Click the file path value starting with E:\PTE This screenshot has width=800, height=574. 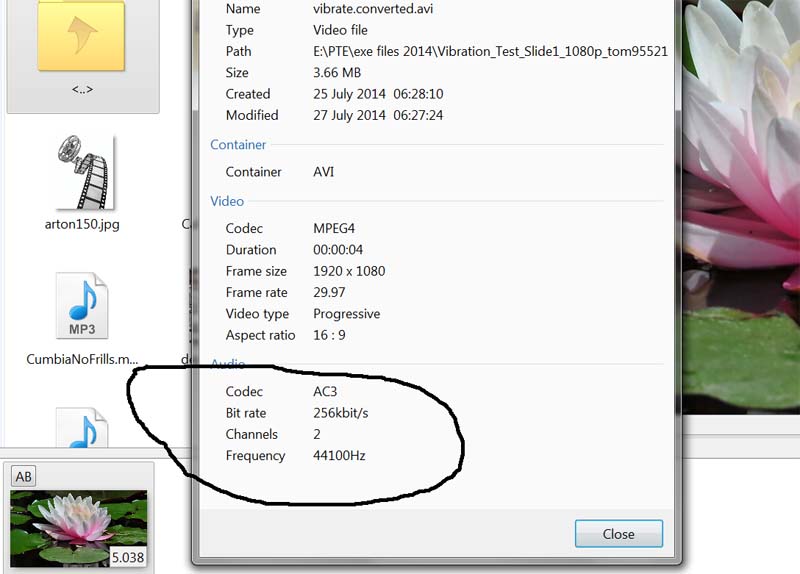490,51
